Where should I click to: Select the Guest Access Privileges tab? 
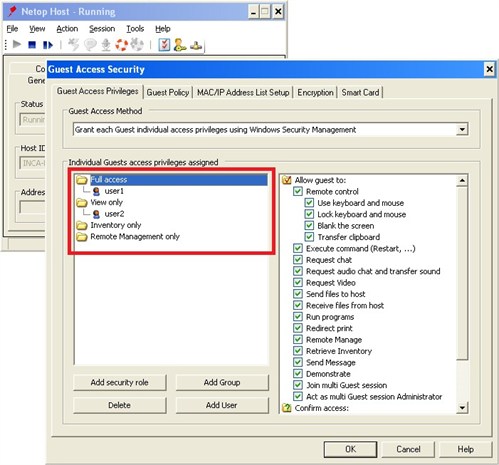pos(97,91)
